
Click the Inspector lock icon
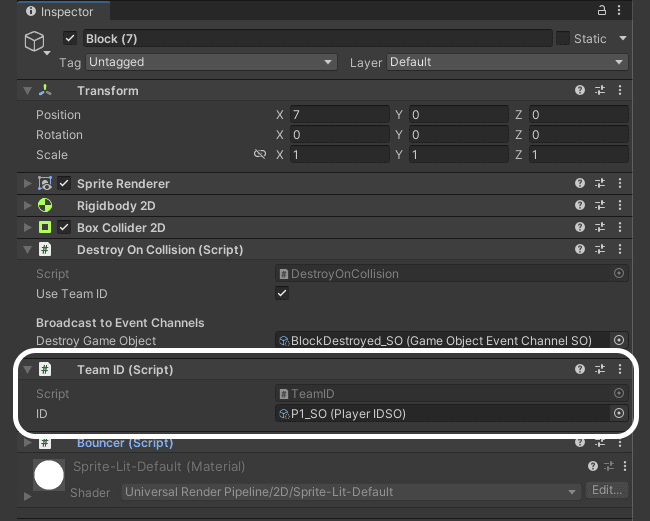602,10
